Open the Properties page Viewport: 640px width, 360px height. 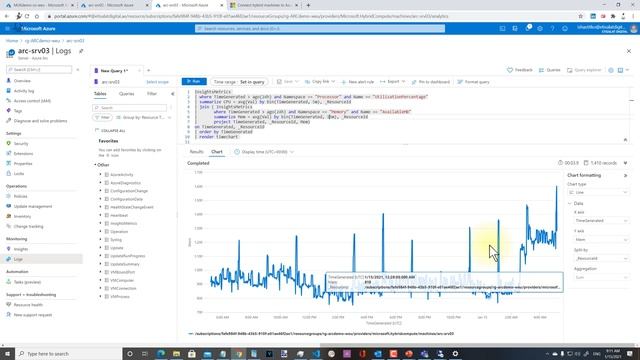pyautogui.click(x=23, y=164)
